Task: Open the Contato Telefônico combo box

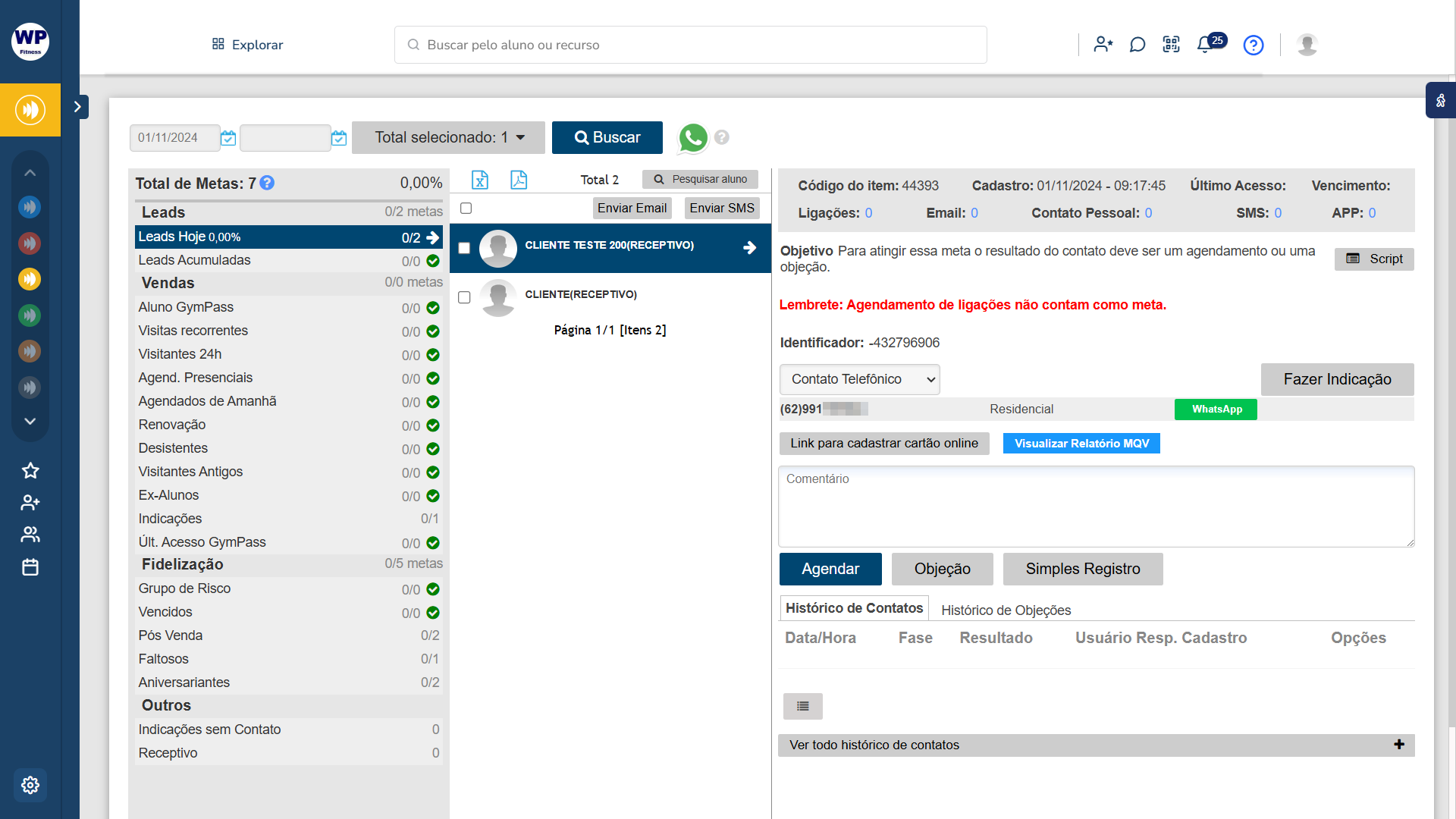Action: point(859,380)
